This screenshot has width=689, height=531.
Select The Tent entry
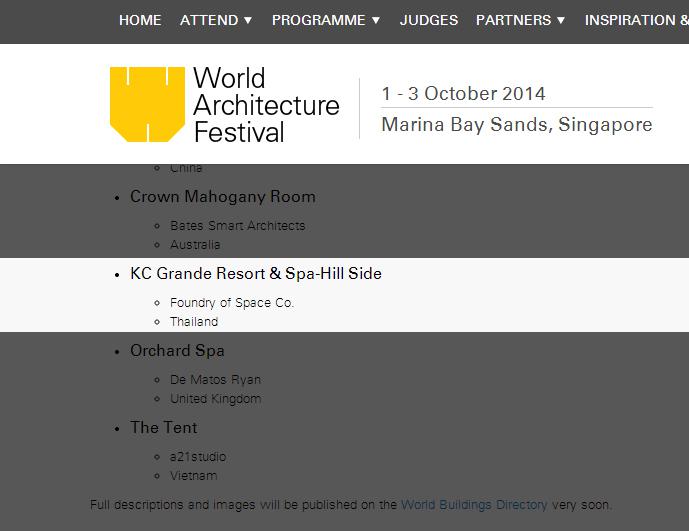(x=163, y=427)
